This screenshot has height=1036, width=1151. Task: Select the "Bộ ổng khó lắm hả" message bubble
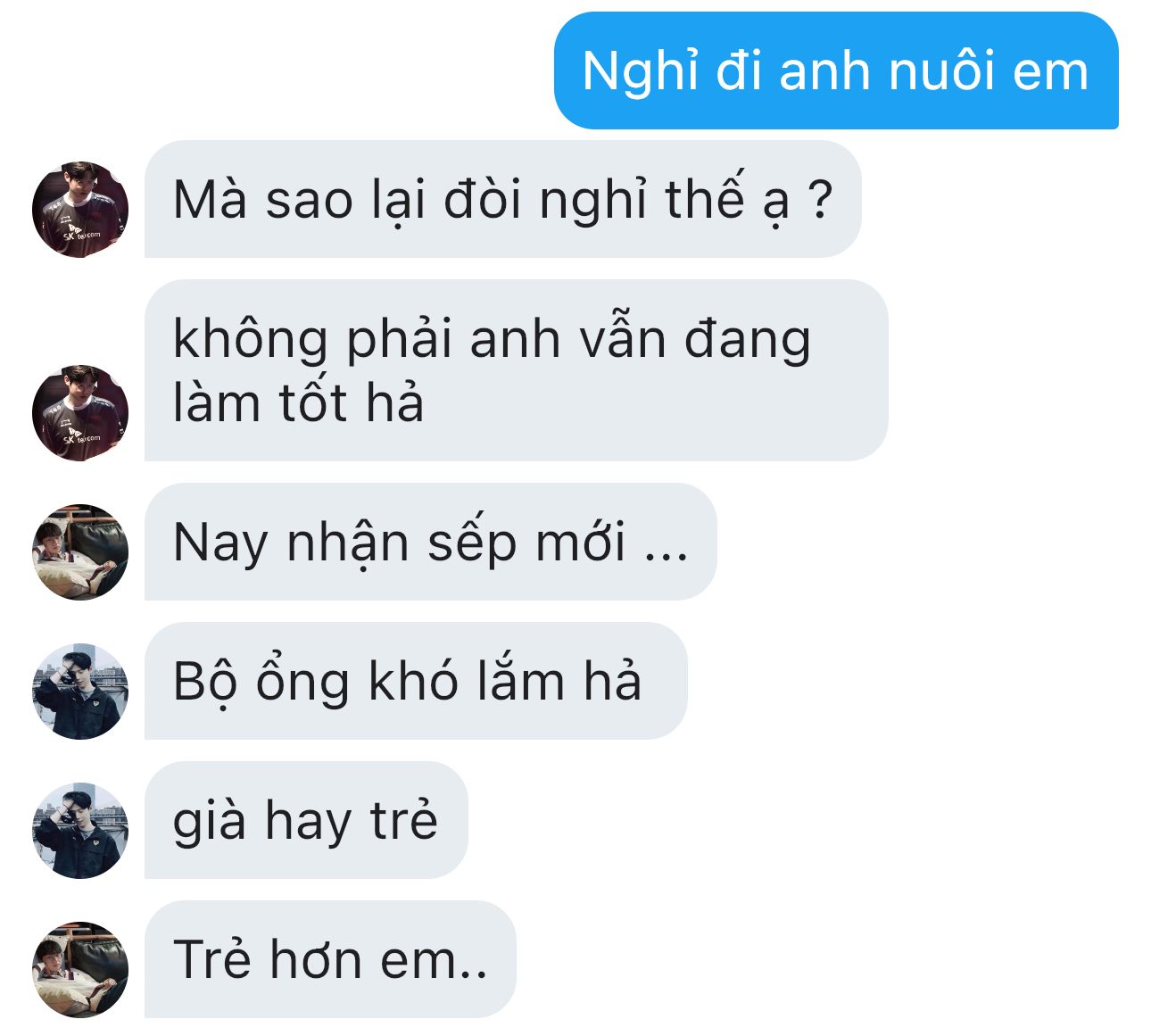pos(416,681)
